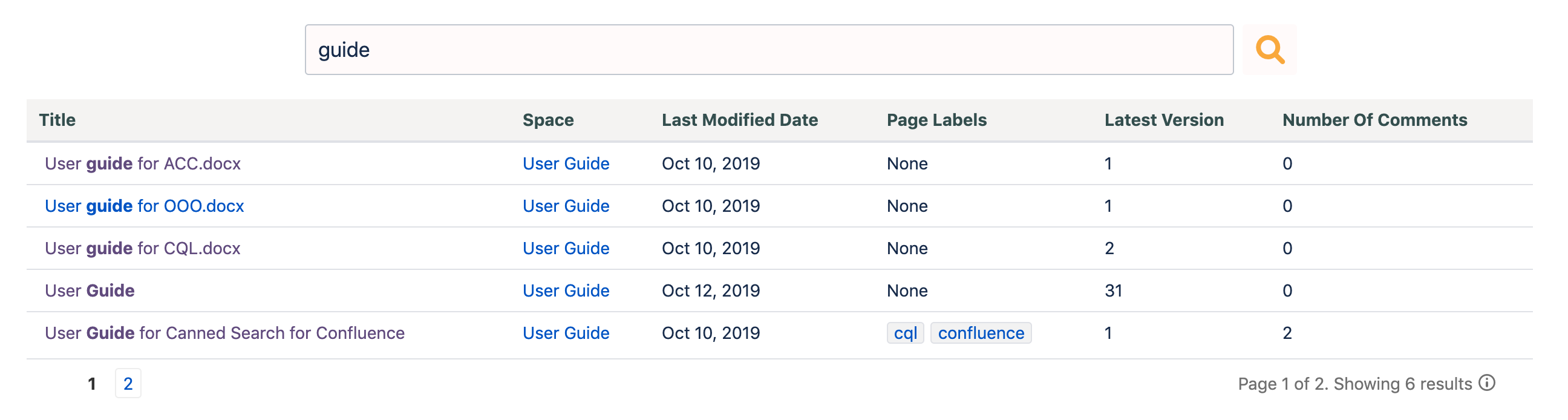Open the "confluence" page label

(981, 333)
